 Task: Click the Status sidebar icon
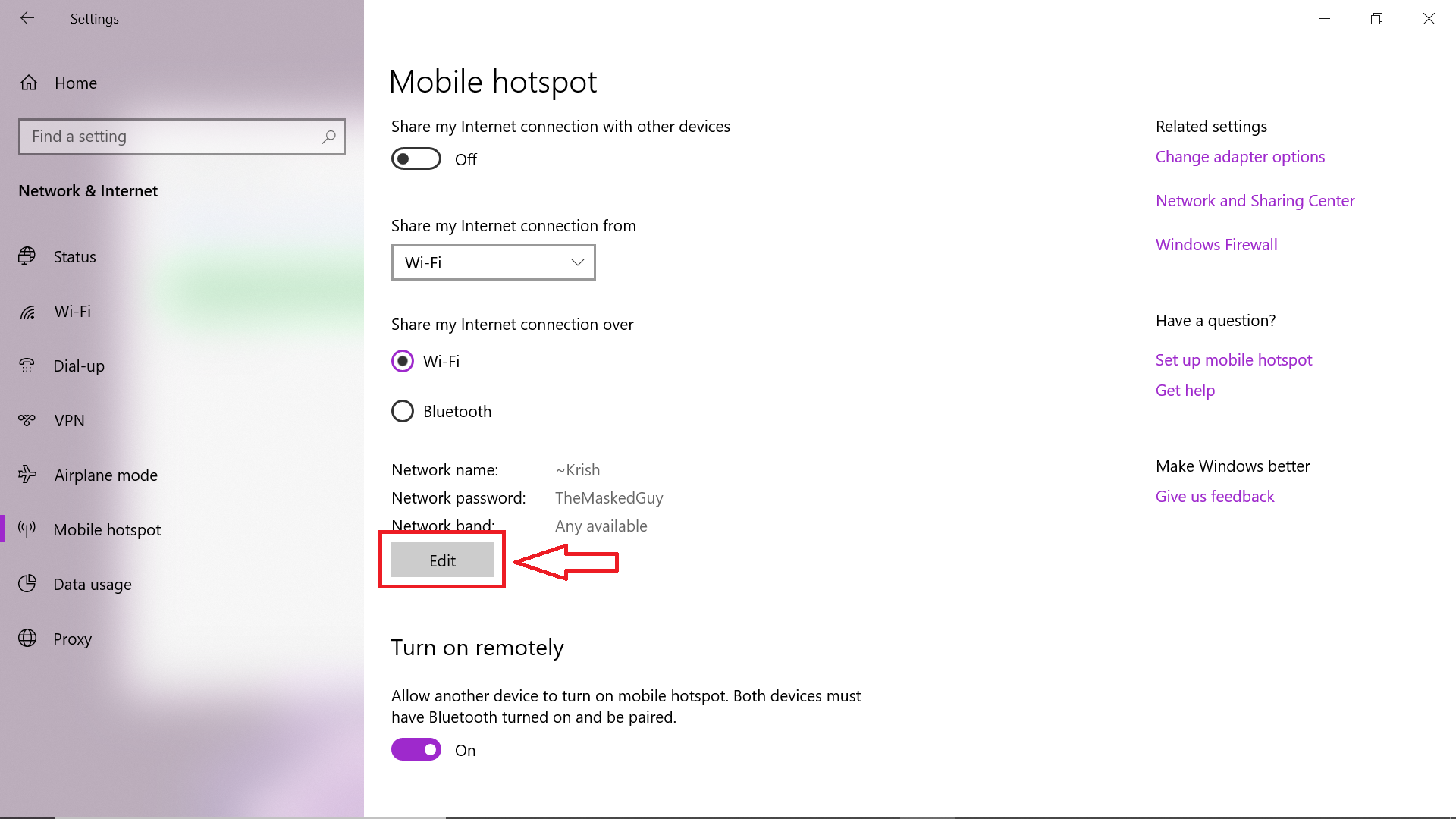[27, 256]
